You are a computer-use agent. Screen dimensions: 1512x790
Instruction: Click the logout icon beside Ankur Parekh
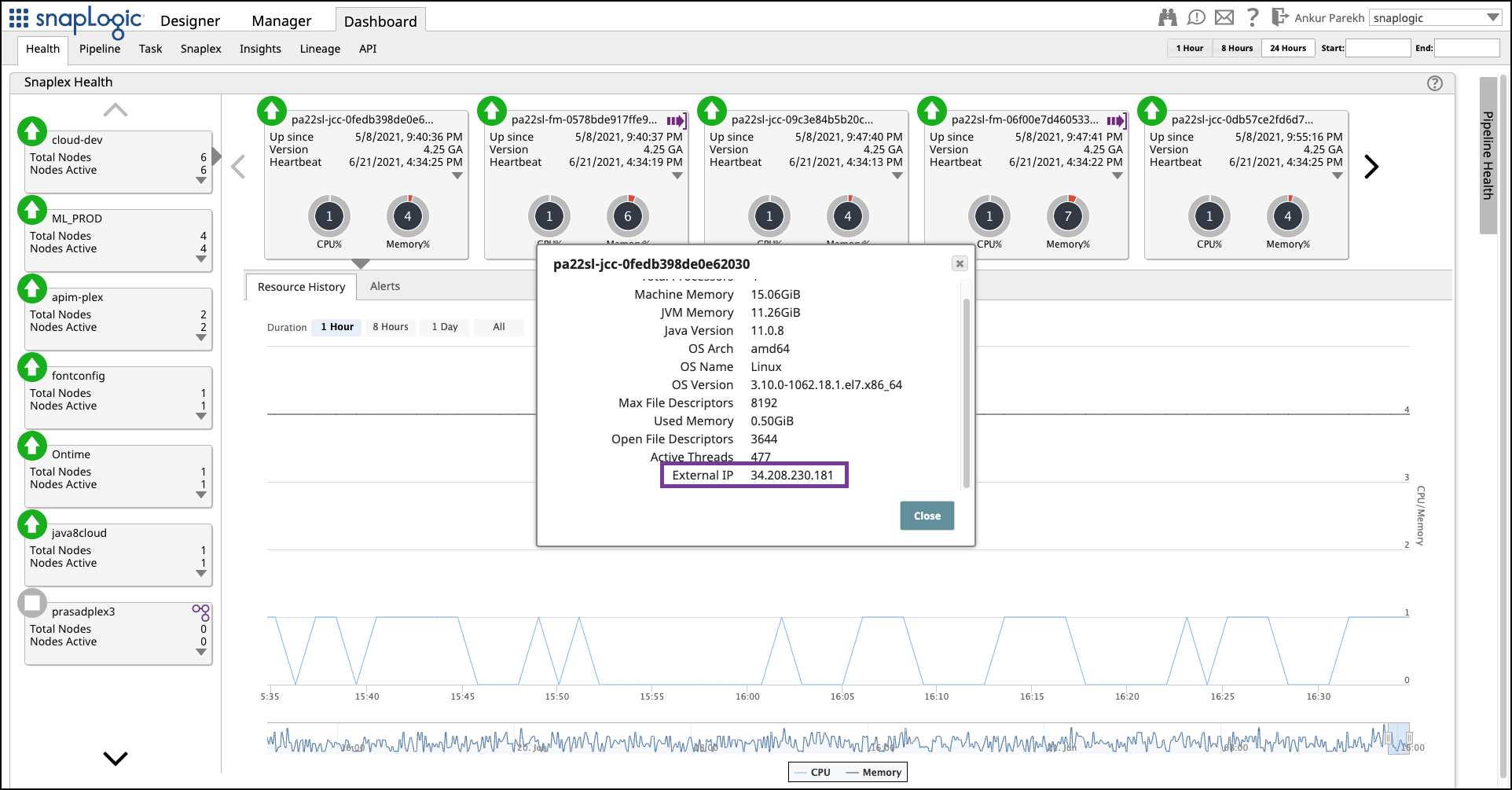[x=1282, y=17]
